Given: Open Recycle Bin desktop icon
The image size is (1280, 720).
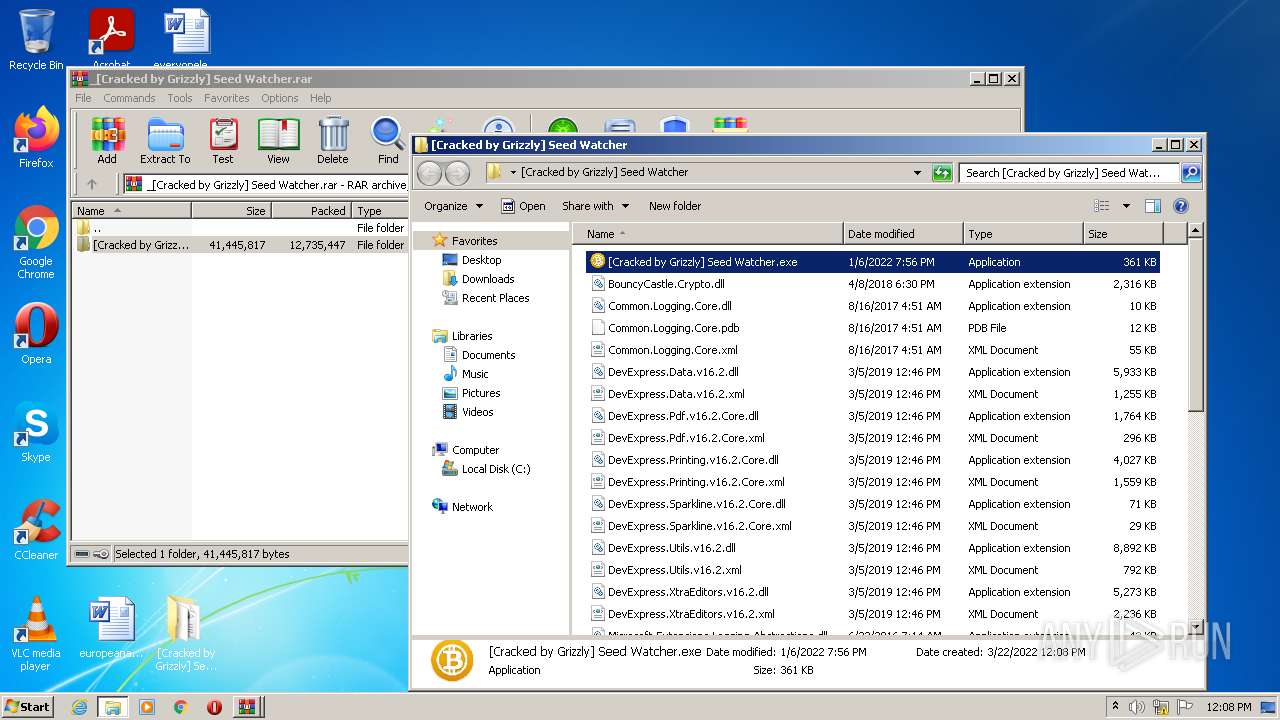Looking at the screenshot, I should pos(36,40).
